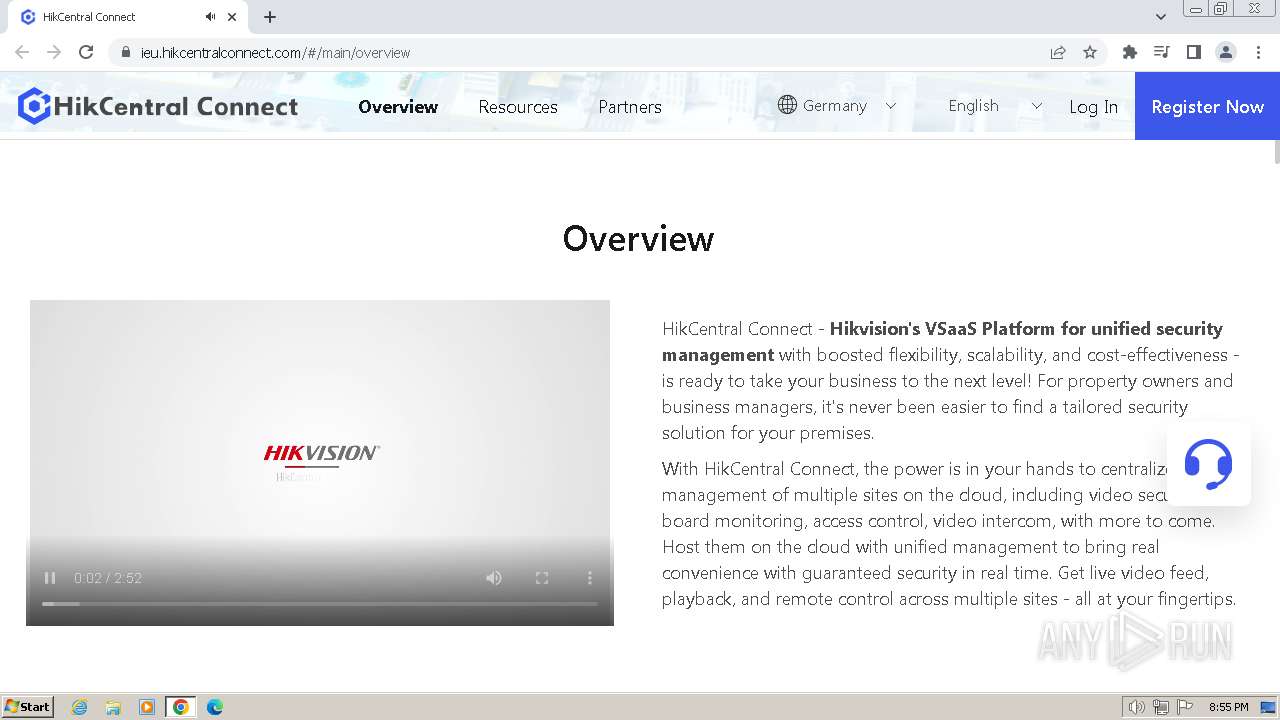Click the video progress bar
1280x720 pixels.
coord(320,604)
